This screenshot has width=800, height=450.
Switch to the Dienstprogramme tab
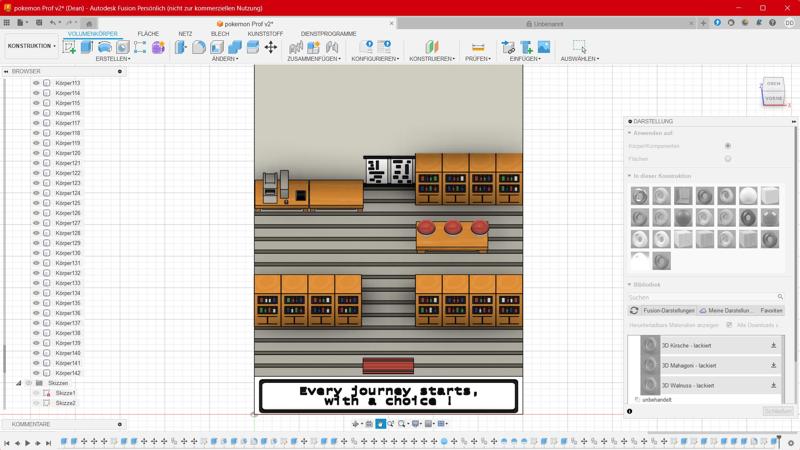click(x=329, y=34)
